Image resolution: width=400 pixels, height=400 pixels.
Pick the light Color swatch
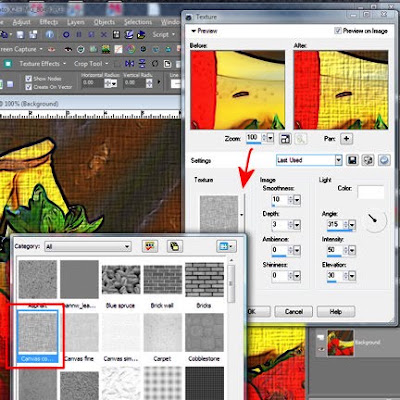pyautogui.click(x=371, y=192)
